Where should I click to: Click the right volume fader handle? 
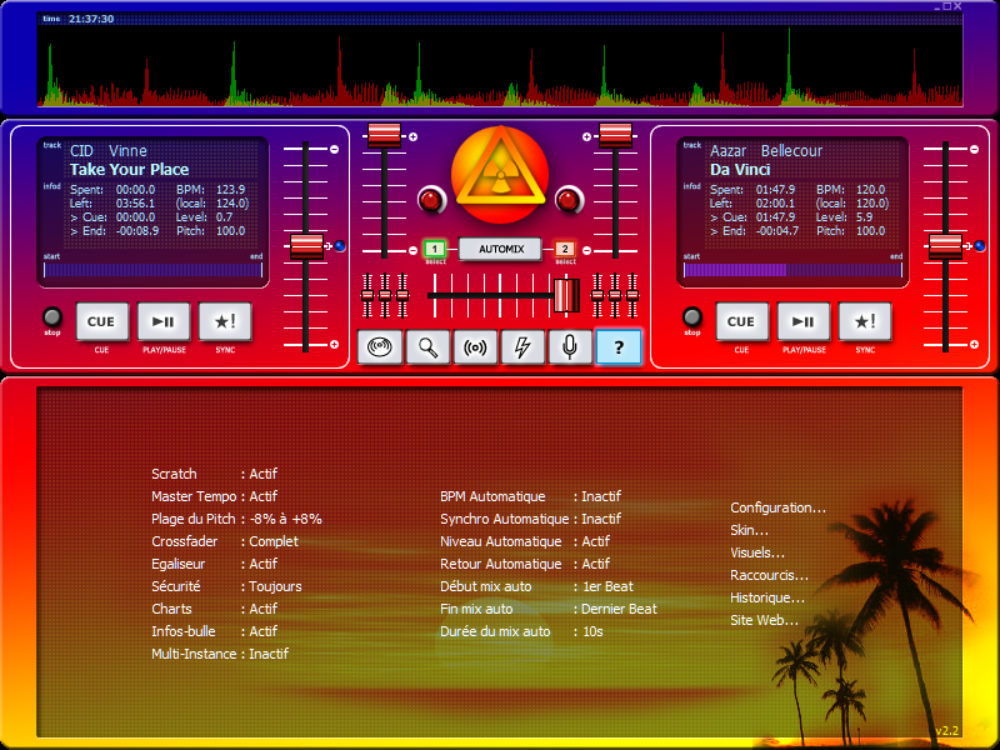[x=615, y=135]
